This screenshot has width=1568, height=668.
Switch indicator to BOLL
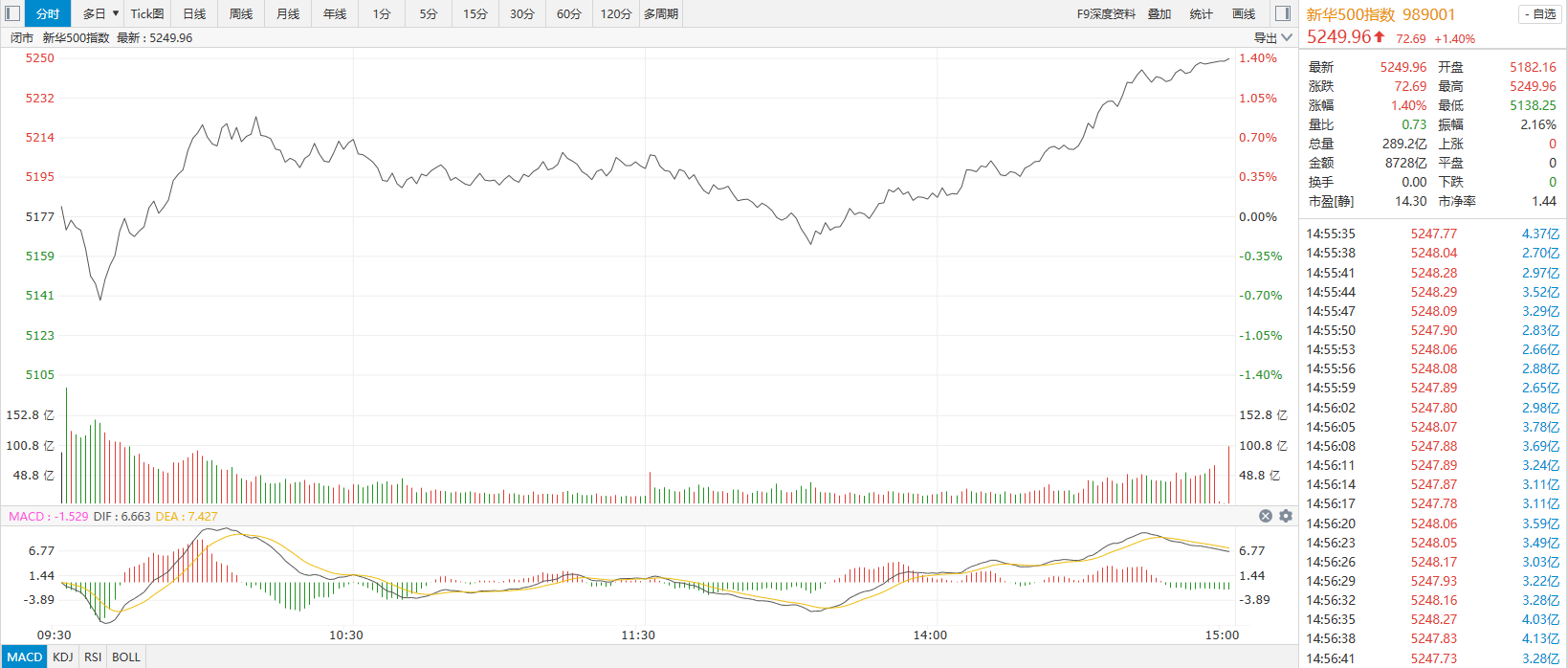tap(126, 657)
